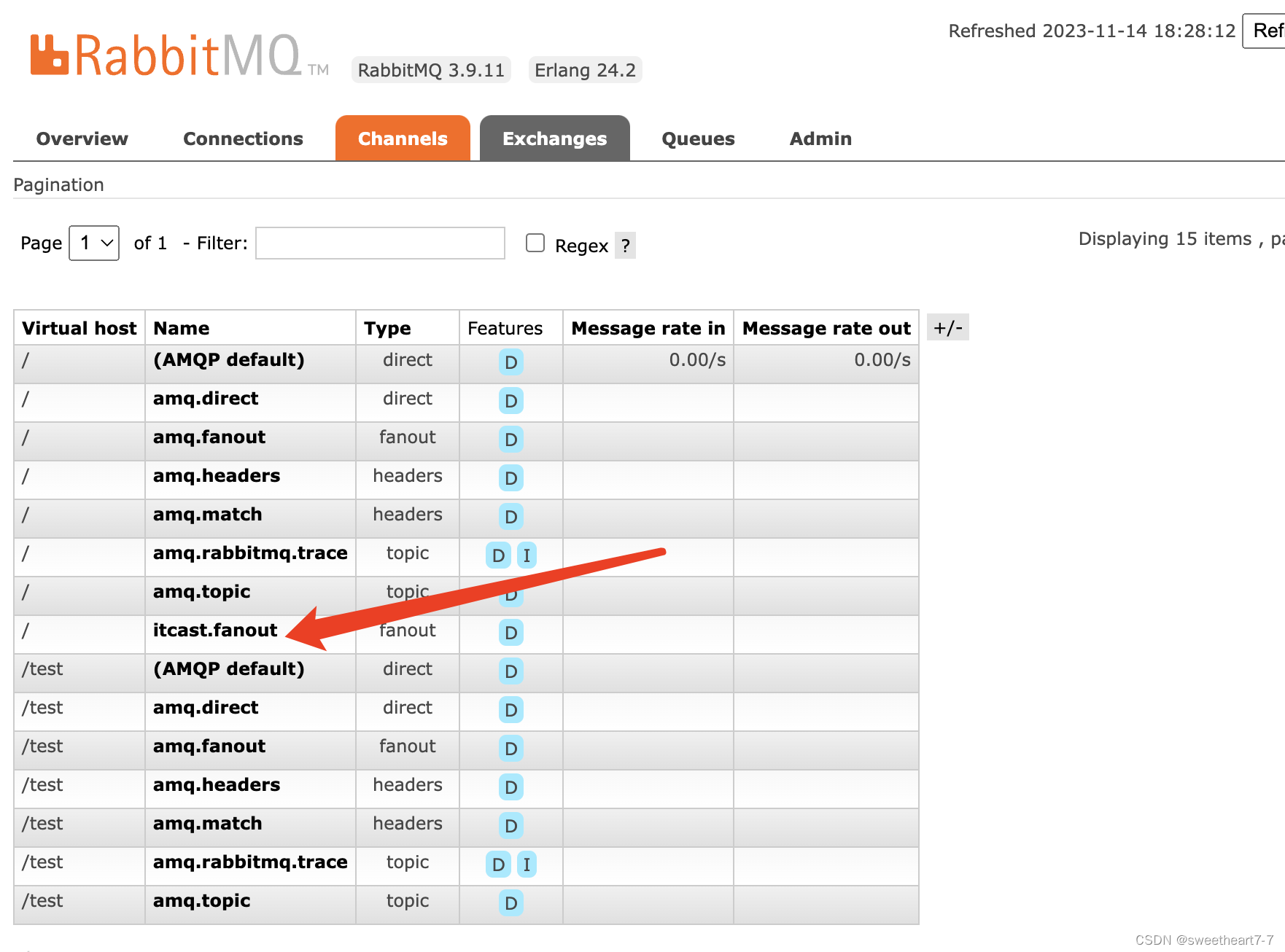Enable the Regex checkbox
The height and width of the screenshot is (952, 1285).
tap(535, 243)
